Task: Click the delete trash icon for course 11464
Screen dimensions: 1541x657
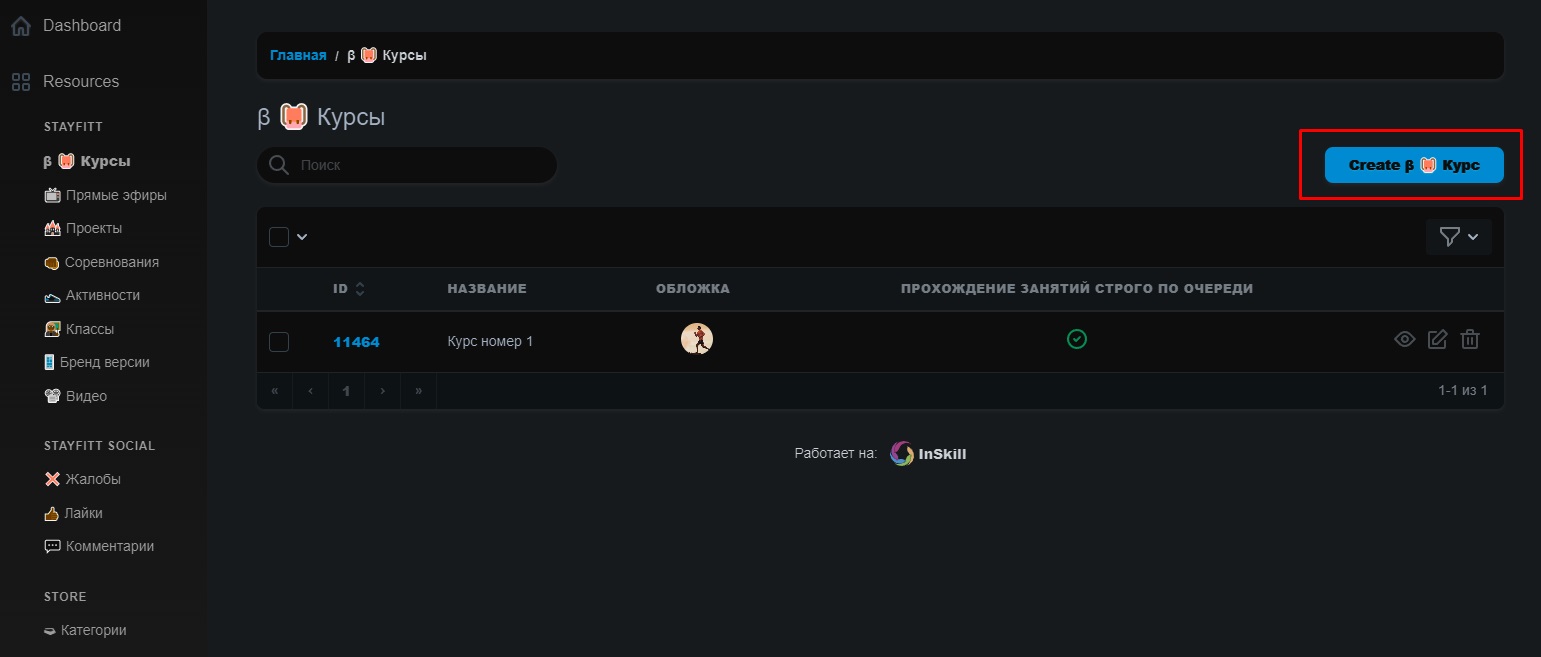Action: (x=1470, y=339)
